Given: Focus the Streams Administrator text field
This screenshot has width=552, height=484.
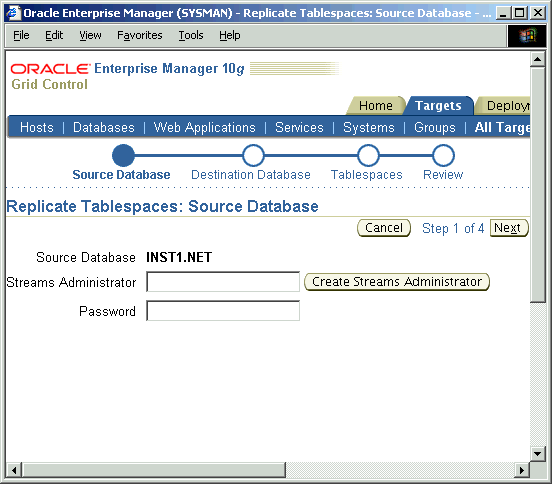Looking at the screenshot, I should 223,282.
